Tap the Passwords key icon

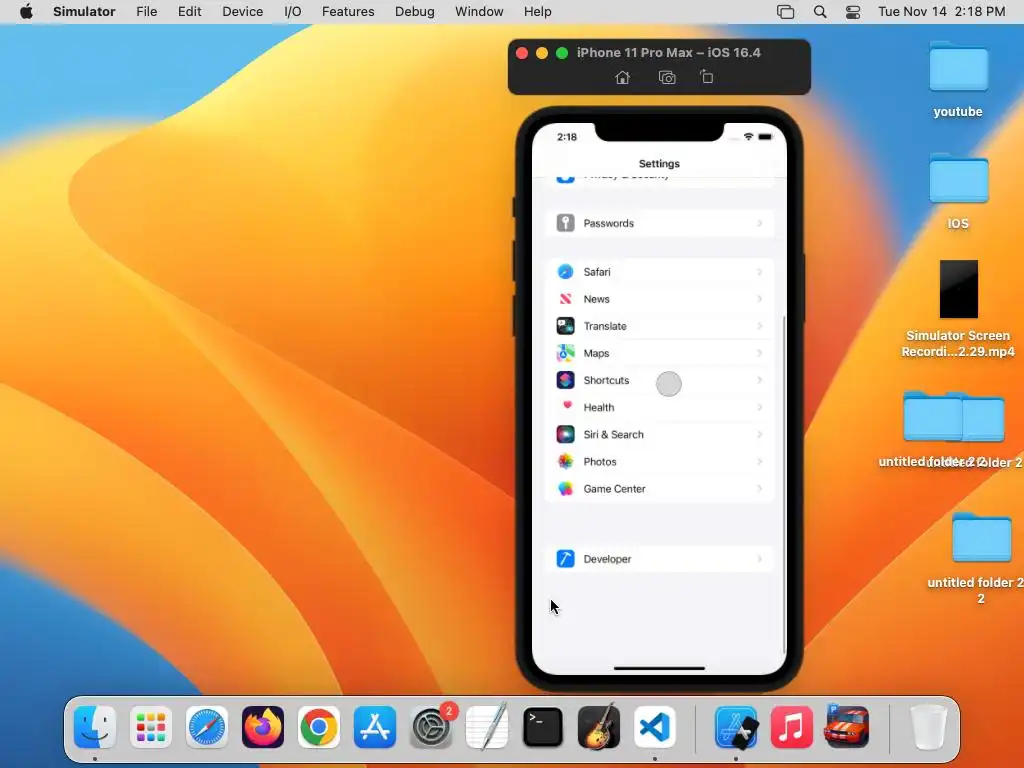point(566,223)
